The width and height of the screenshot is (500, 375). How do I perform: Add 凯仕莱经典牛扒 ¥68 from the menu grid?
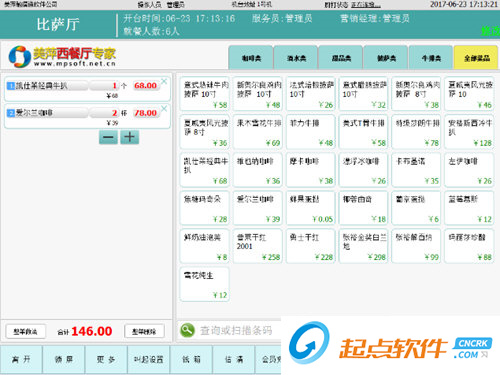click(205, 170)
